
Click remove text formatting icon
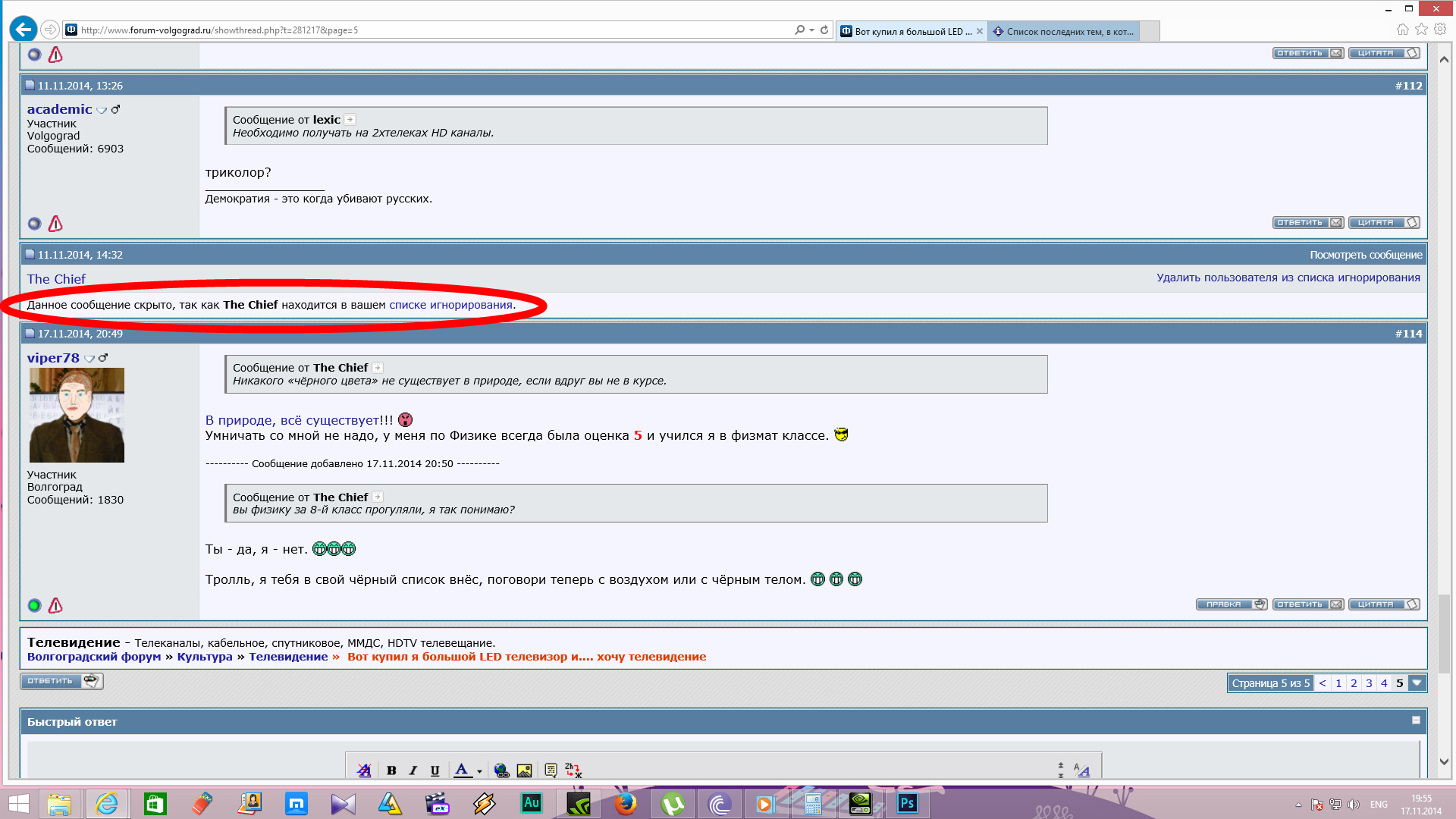pyautogui.click(x=364, y=770)
